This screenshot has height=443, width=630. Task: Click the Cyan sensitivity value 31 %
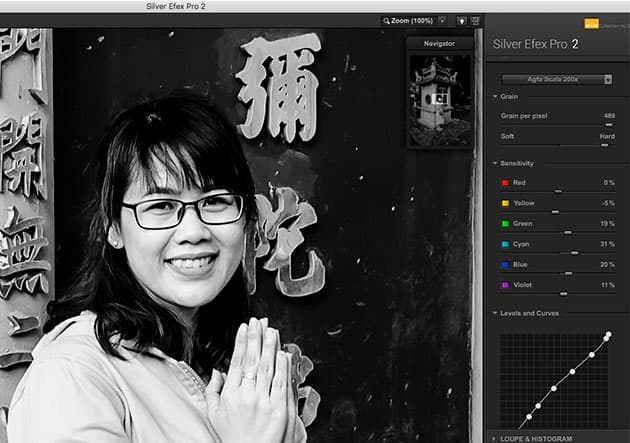point(608,244)
